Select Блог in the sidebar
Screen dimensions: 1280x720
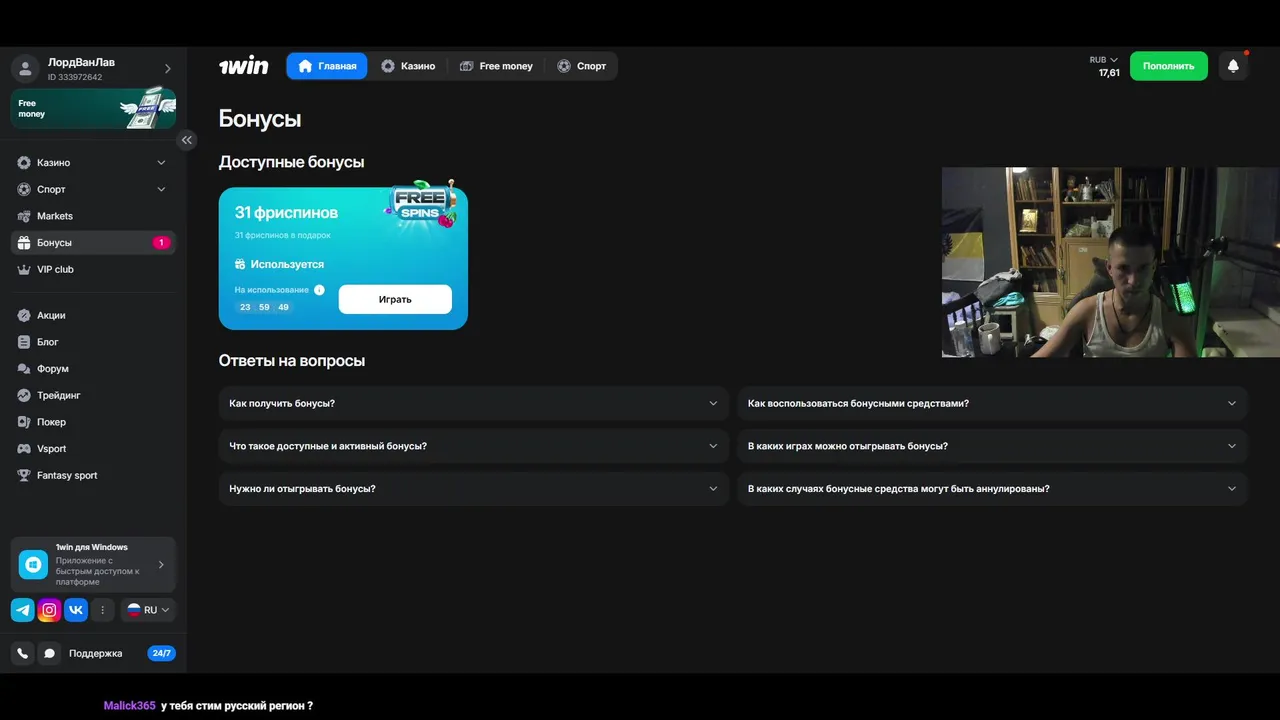[93, 342]
